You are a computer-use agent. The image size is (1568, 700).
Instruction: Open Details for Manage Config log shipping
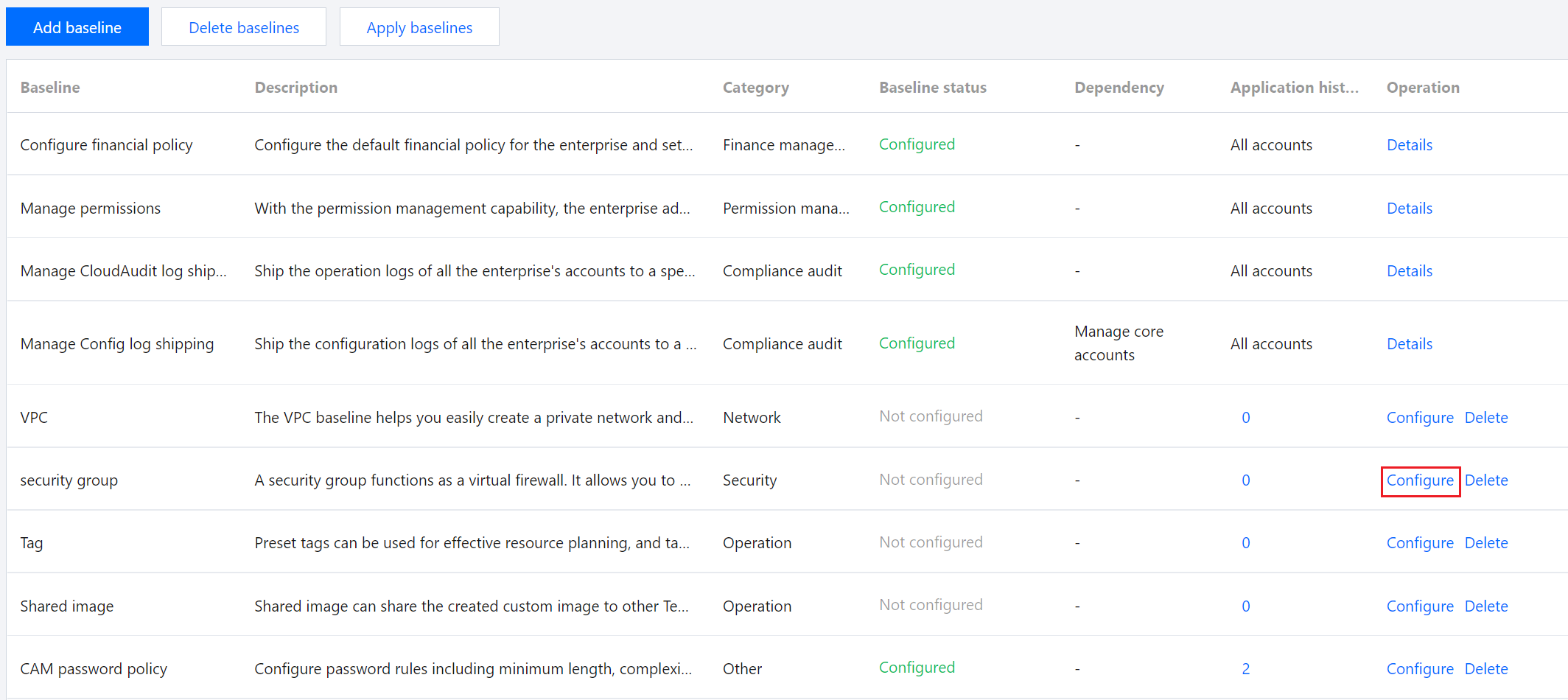(x=1409, y=344)
